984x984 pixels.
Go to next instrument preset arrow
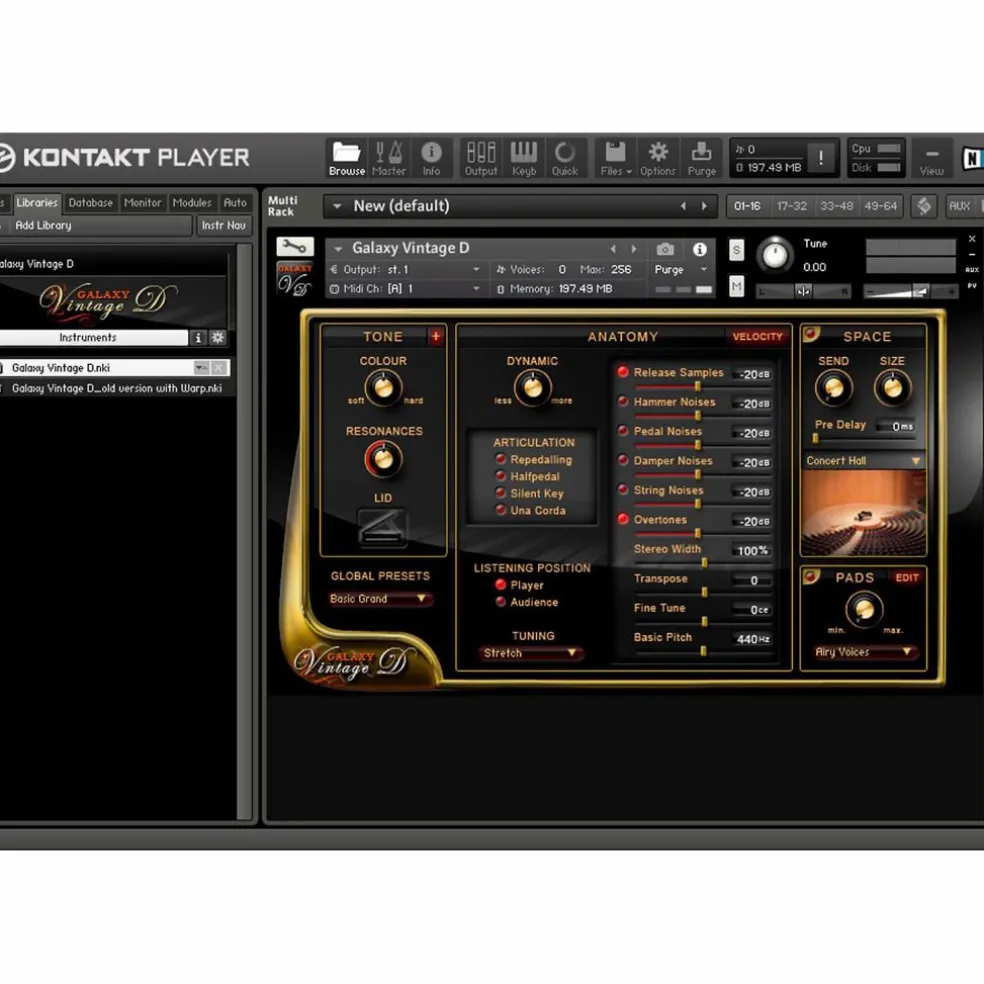634,249
